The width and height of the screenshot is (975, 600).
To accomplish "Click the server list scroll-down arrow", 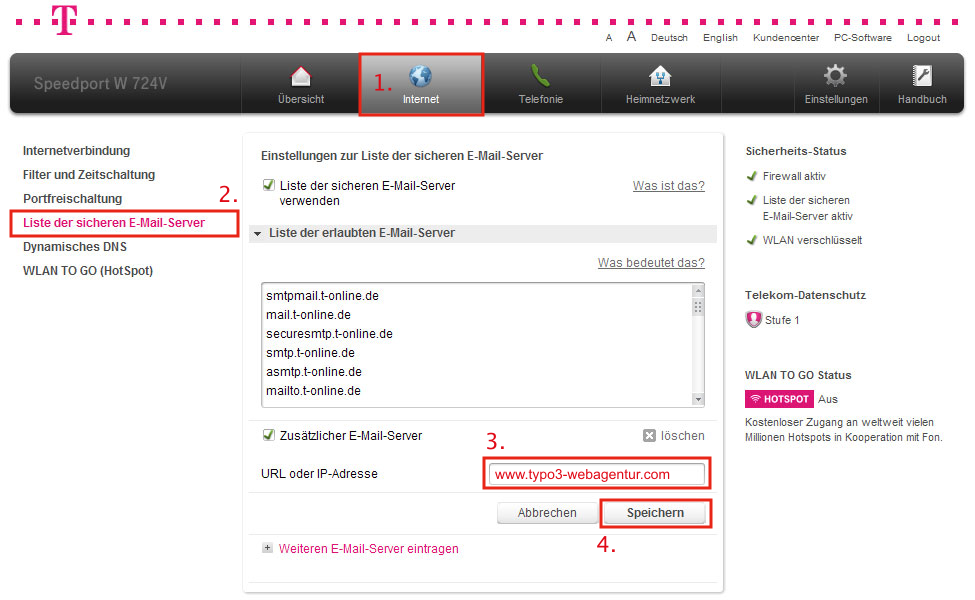I will (698, 399).
